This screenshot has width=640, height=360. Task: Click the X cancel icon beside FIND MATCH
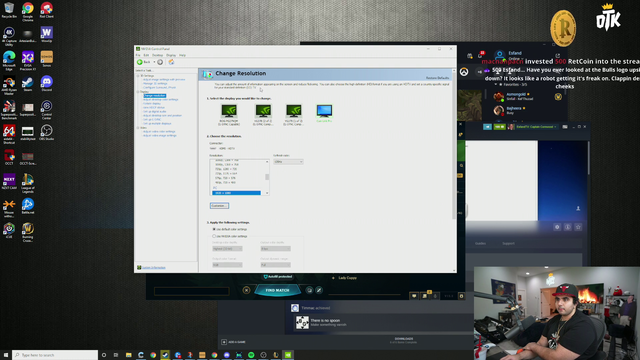246,290
